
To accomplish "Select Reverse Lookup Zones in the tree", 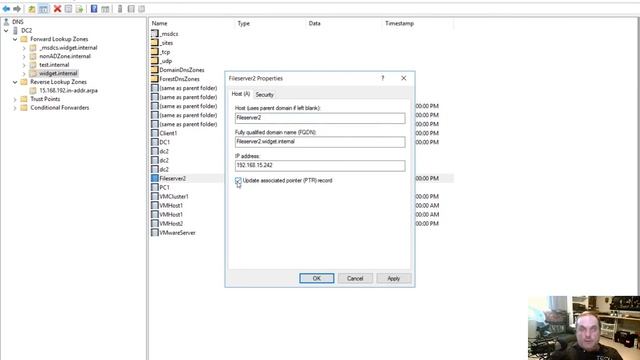I will [58, 82].
